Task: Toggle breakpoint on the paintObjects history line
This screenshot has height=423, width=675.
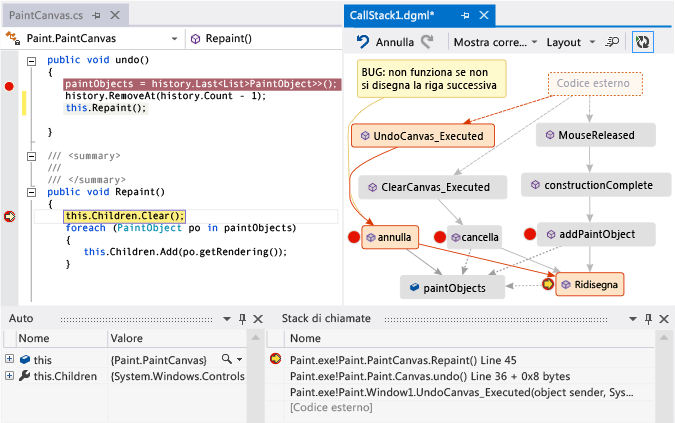Action: click(x=10, y=86)
